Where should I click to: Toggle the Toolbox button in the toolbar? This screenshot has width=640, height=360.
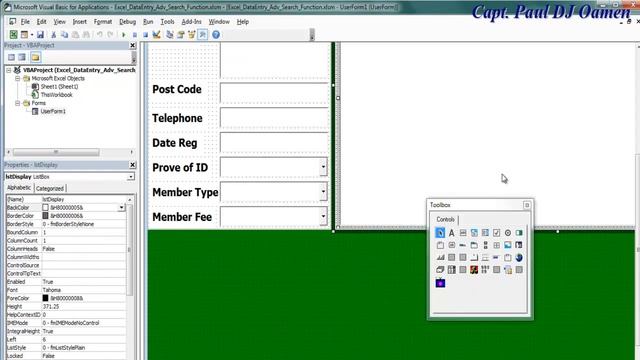pos(202,35)
